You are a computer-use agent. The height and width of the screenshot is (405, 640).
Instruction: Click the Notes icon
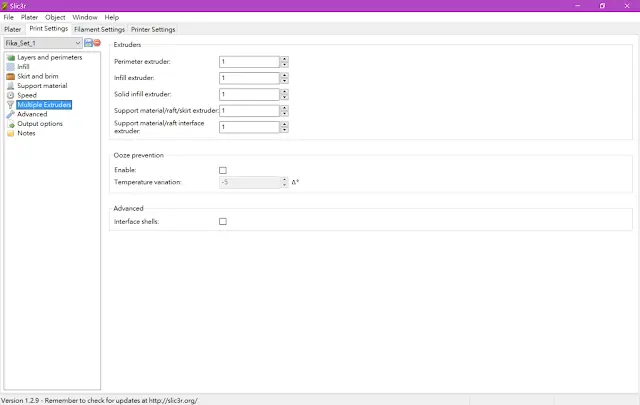11,133
